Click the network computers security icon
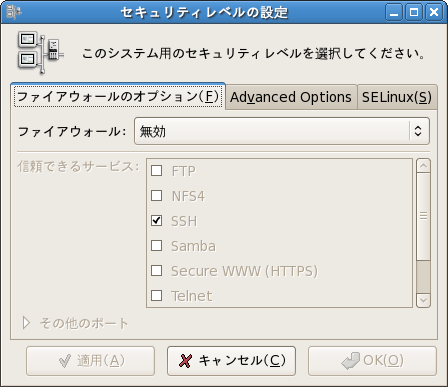 click(x=40, y=53)
